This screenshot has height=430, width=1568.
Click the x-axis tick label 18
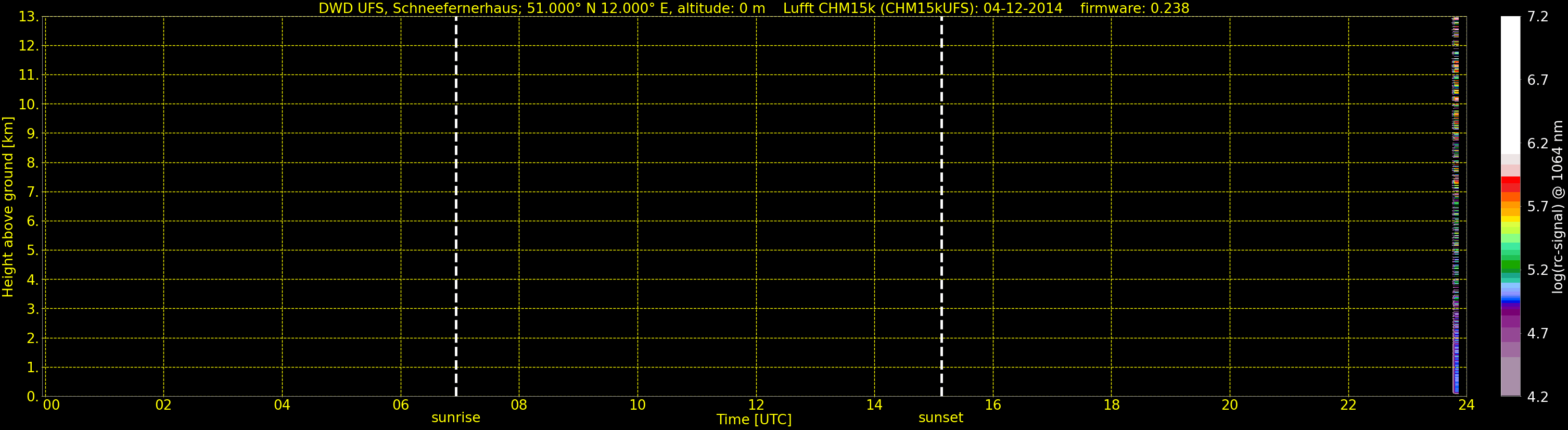[1112, 406]
